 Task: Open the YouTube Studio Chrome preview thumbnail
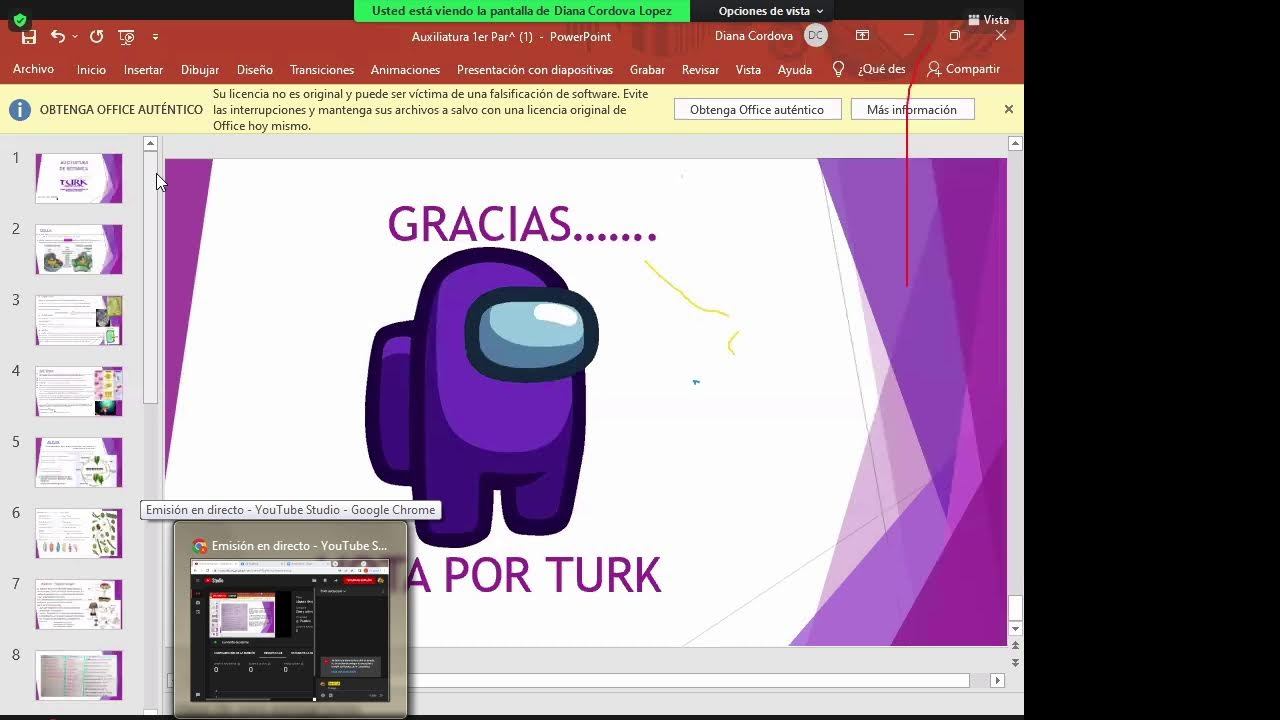[290, 630]
